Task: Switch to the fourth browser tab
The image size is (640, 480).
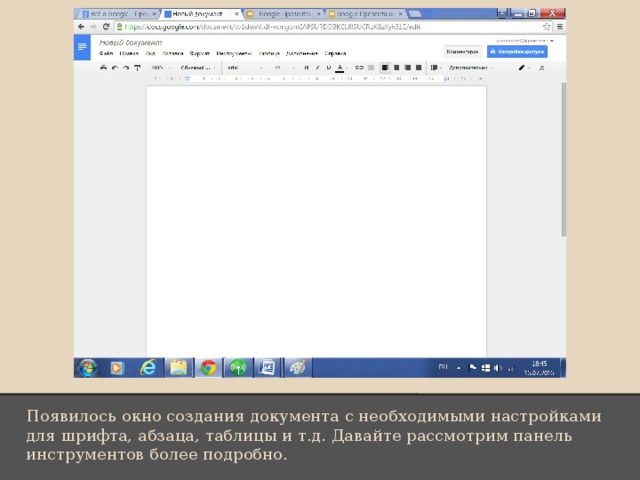Action: point(365,14)
